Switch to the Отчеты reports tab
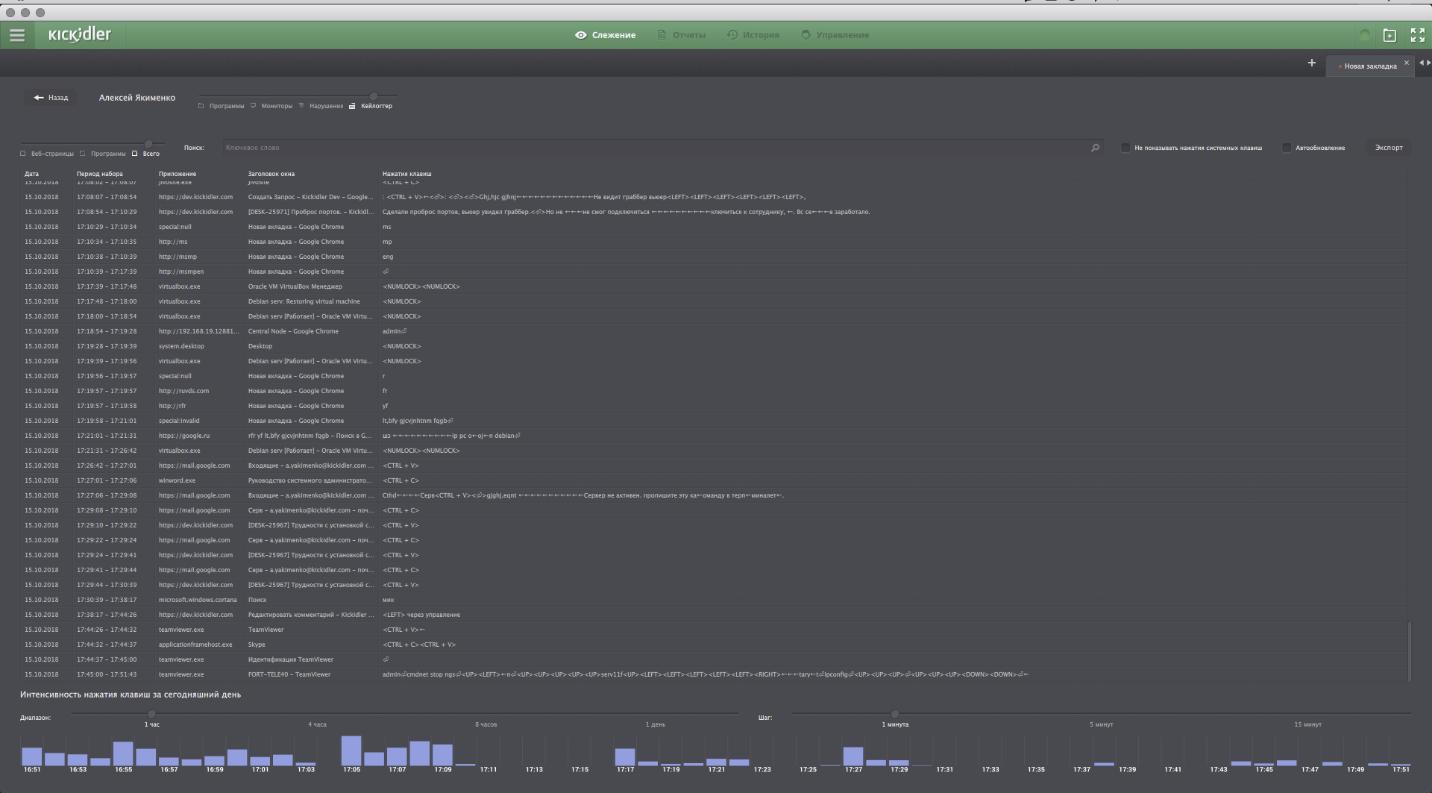Image resolution: width=1432 pixels, height=793 pixels. click(682, 35)
